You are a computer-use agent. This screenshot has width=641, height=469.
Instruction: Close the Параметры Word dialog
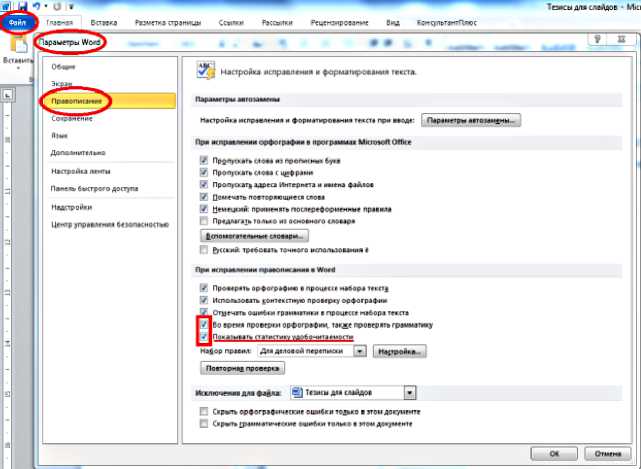(x=621, y=40)
